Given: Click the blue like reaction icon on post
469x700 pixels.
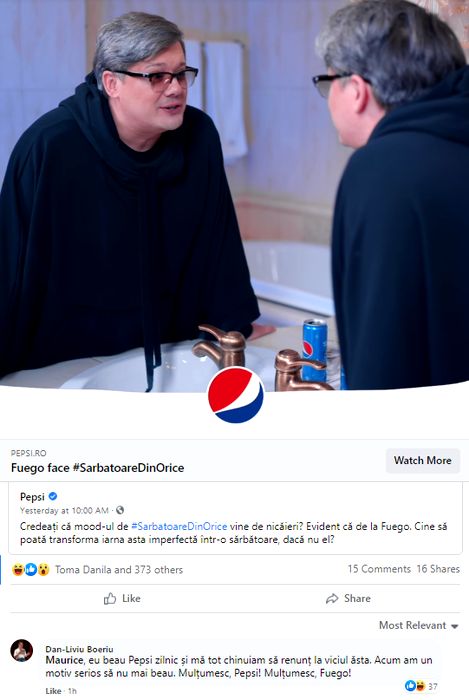Looking at the screenshot, I should [x=30, y=569].
